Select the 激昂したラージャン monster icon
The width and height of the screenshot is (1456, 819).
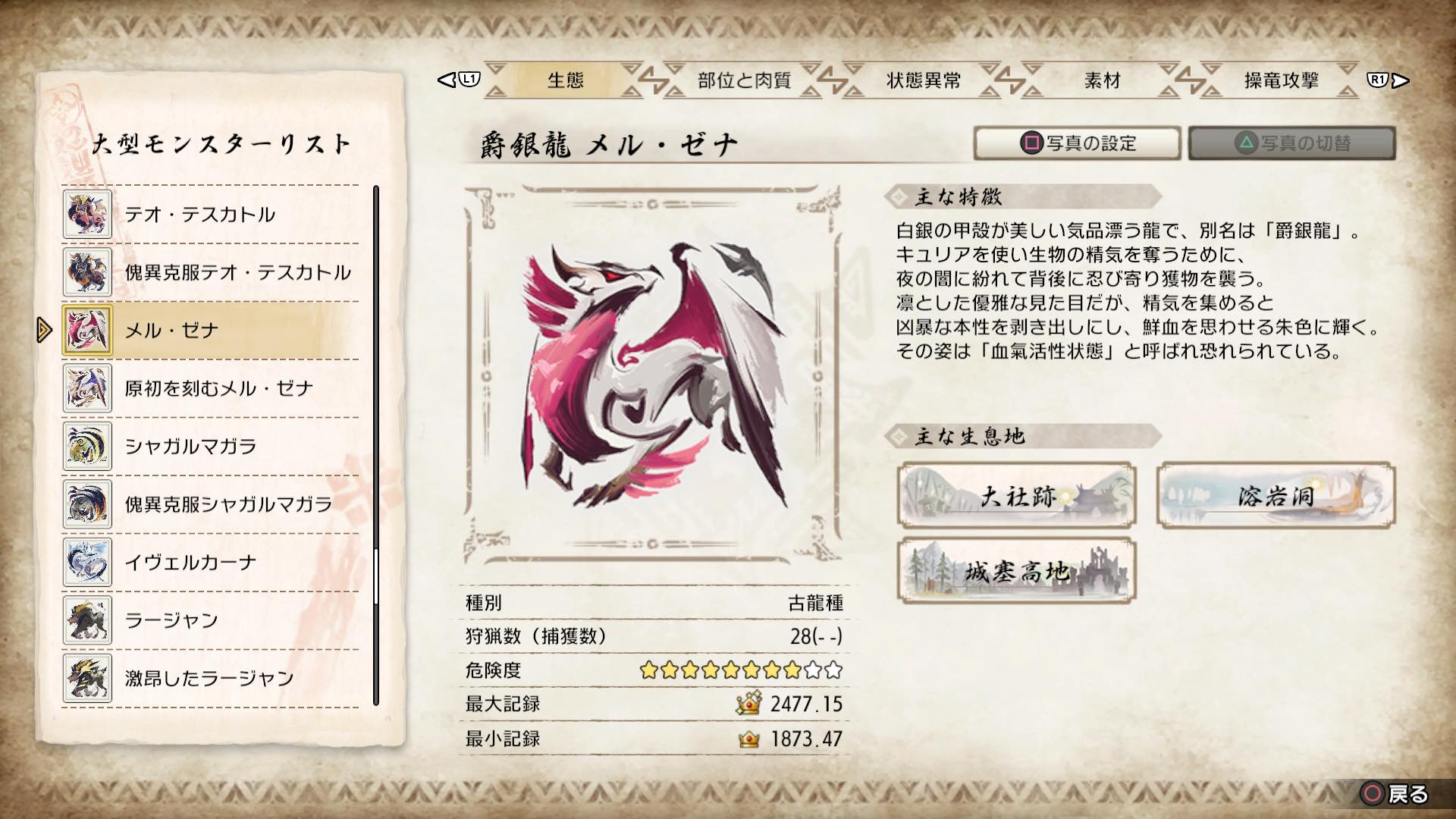[87, 678]
